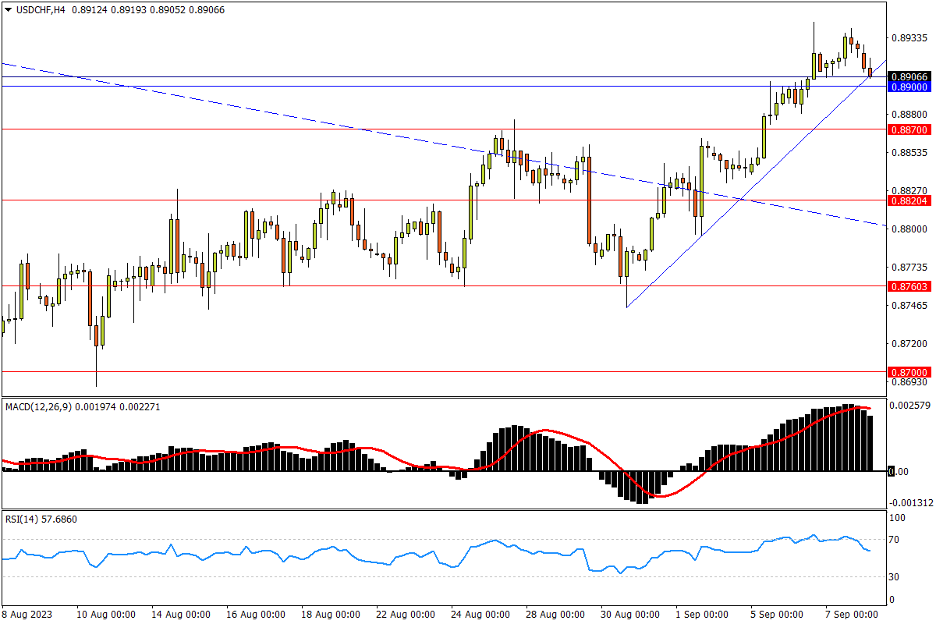Click the 0.00 MACD zero level label
936x624 pixels.
click(x=899, y=472)
